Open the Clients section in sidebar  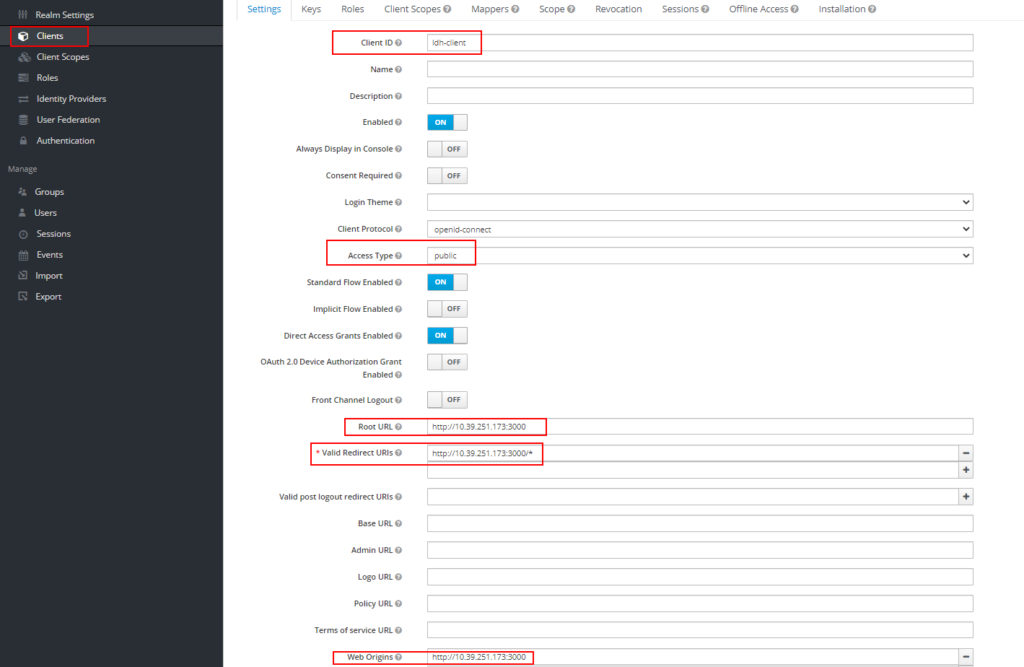46,36
